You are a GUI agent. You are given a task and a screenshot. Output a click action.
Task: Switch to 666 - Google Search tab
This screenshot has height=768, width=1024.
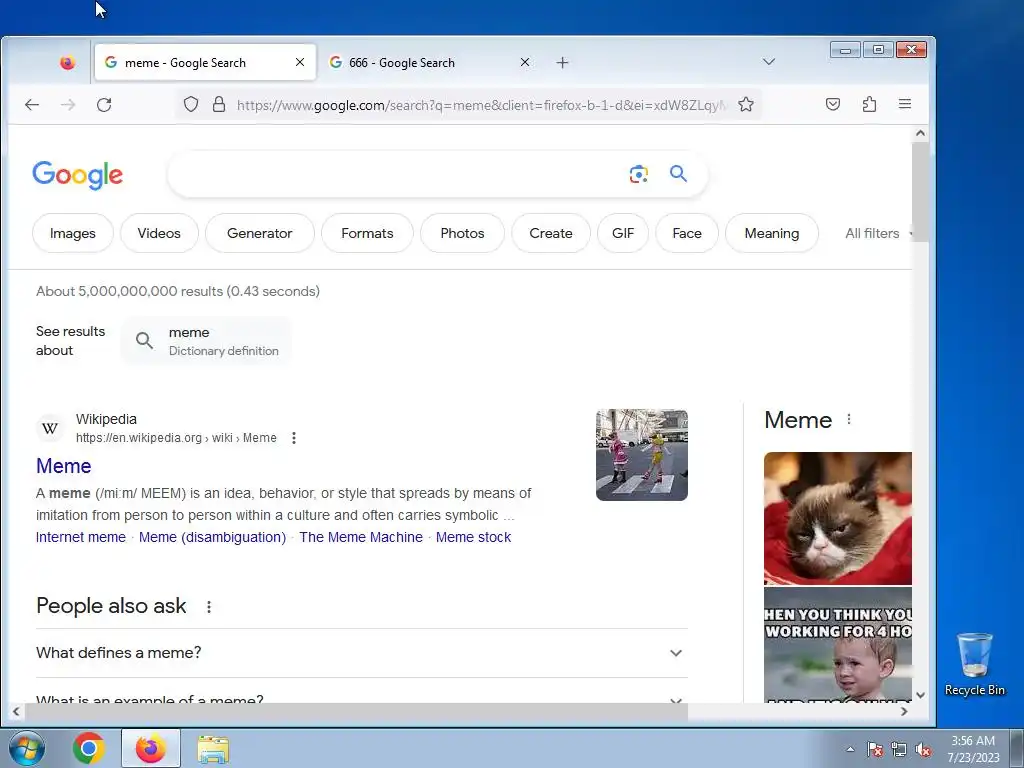[x=430, y=63]
